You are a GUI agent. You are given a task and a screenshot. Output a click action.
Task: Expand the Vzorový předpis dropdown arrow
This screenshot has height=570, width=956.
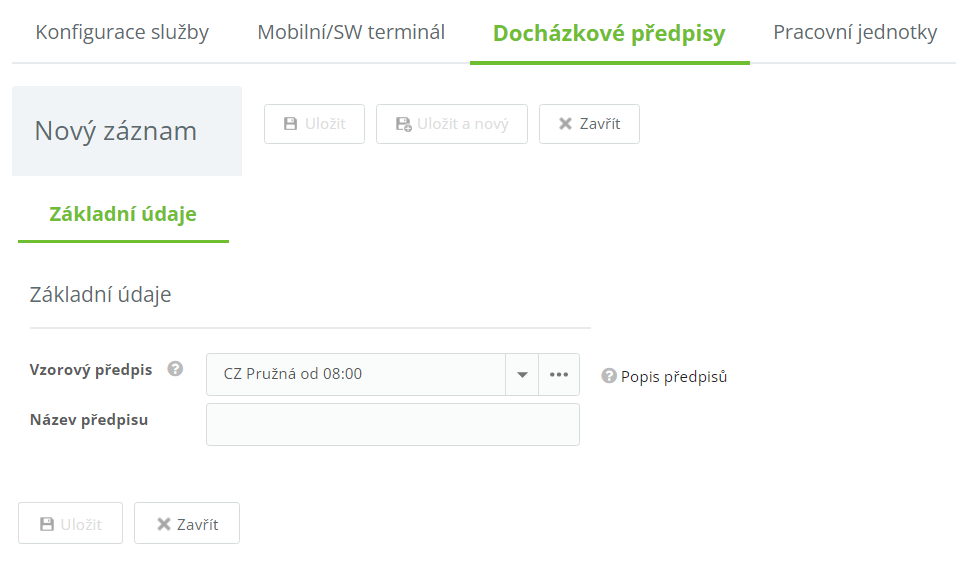click(x=522, y=374)
